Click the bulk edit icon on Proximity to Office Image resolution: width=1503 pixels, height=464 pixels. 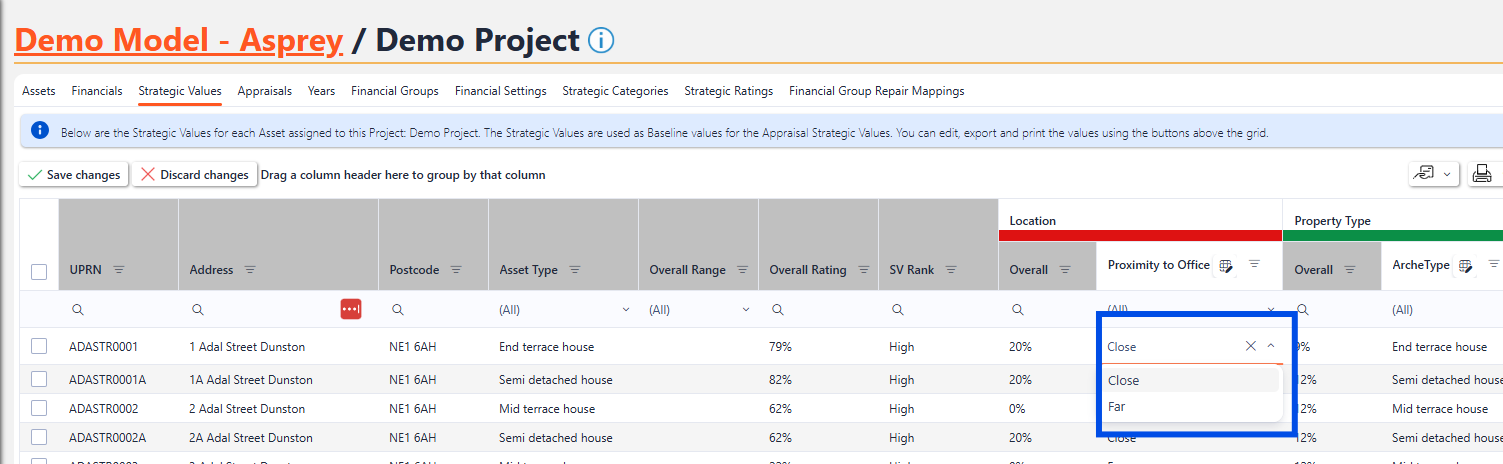[x=1226, y=266]
